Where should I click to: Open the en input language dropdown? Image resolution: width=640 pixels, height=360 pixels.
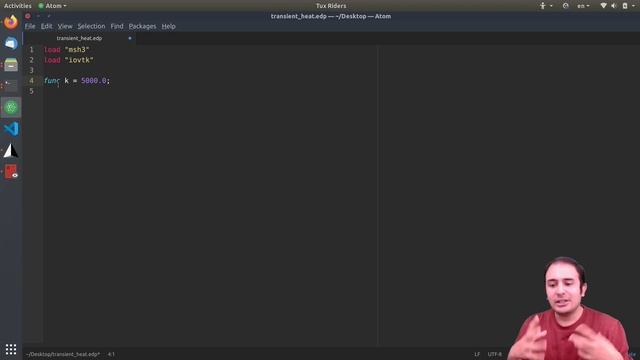(583, 6)
